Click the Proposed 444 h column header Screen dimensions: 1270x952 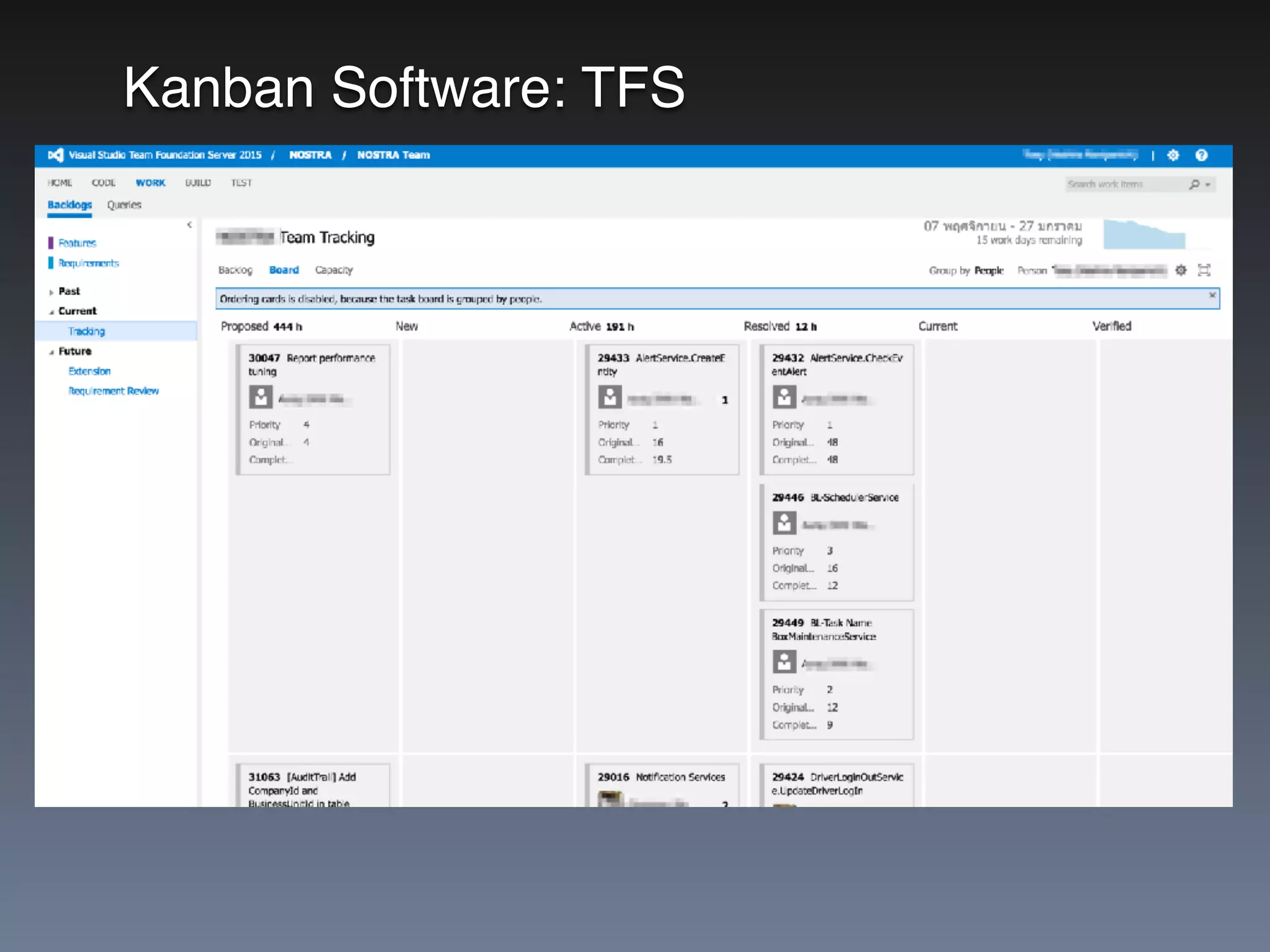[x=261, y=327]
